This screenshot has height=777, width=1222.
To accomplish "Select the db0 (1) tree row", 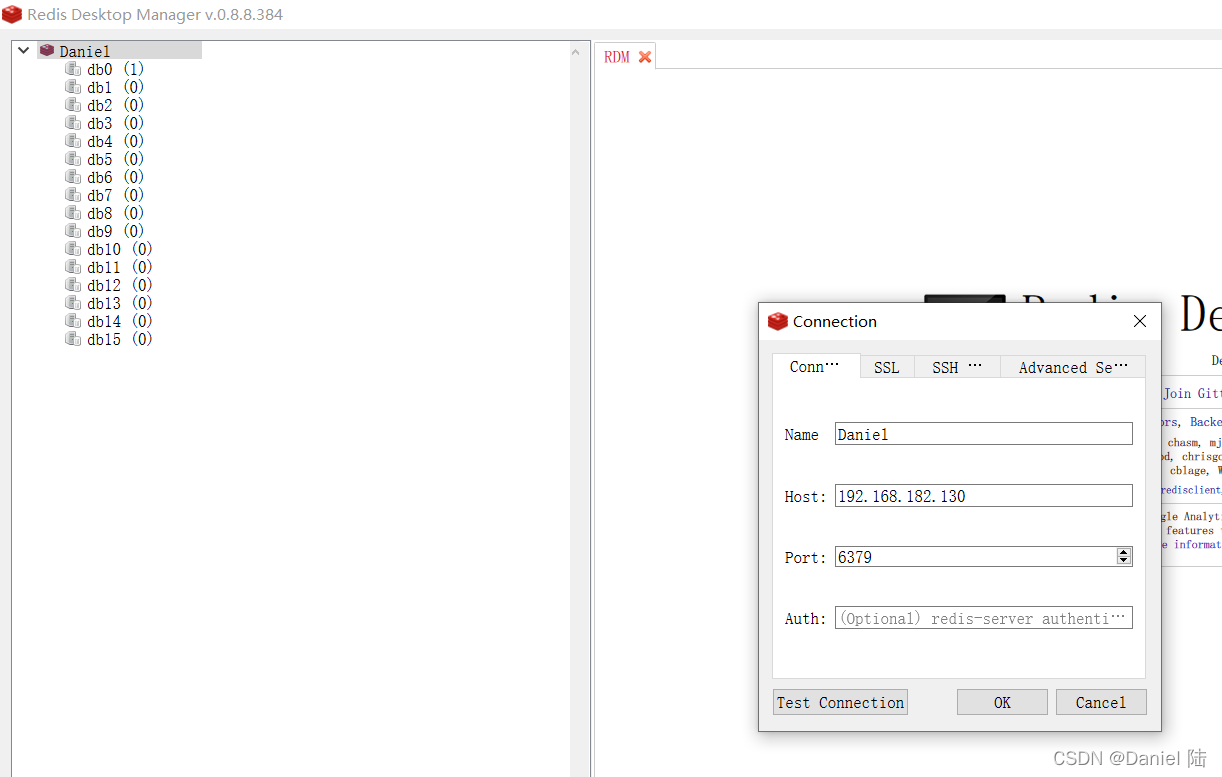I will tap(105, 69).
